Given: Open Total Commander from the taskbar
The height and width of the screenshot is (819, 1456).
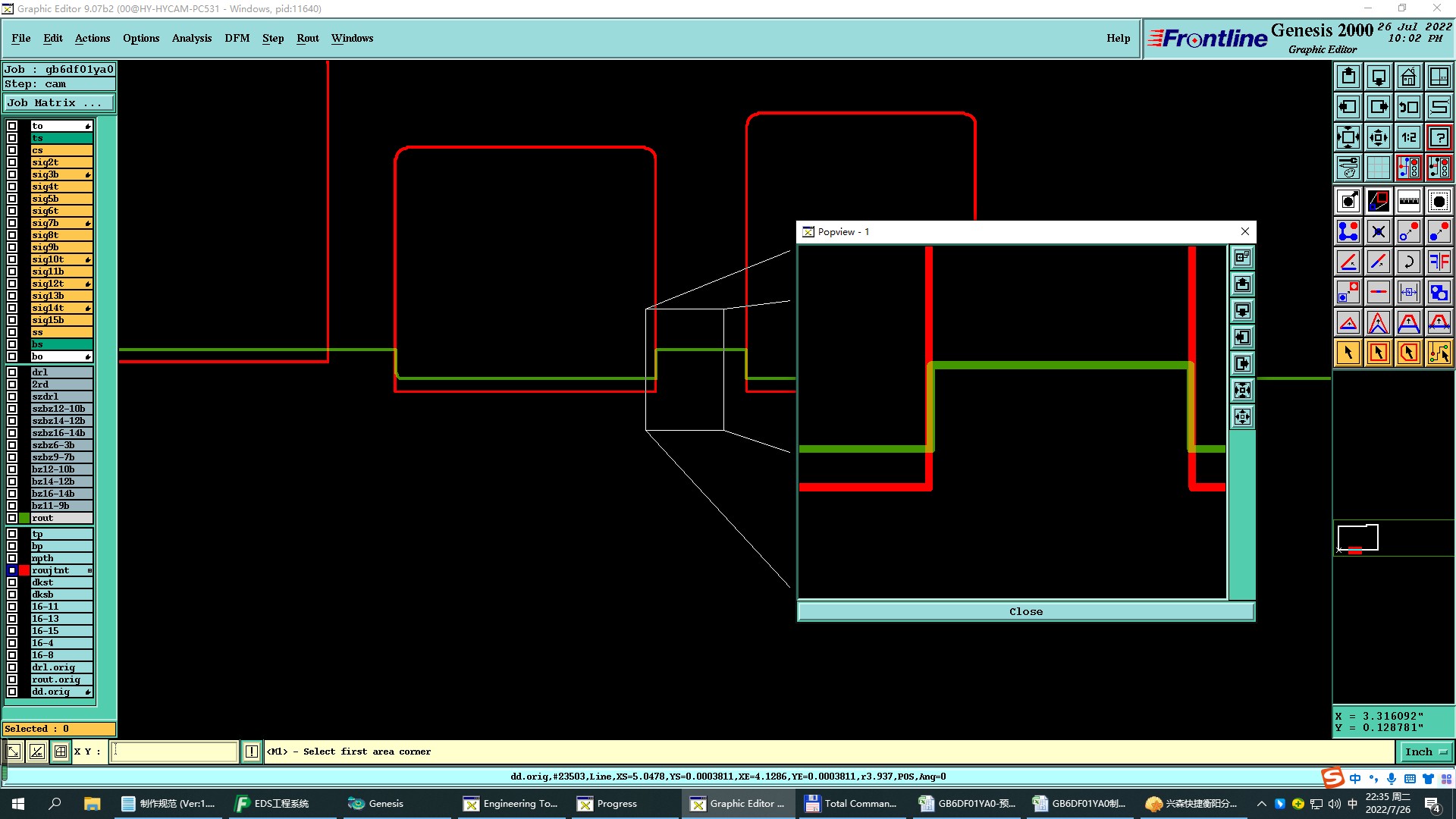Looking at the screenshot, I should click(851, 804).
